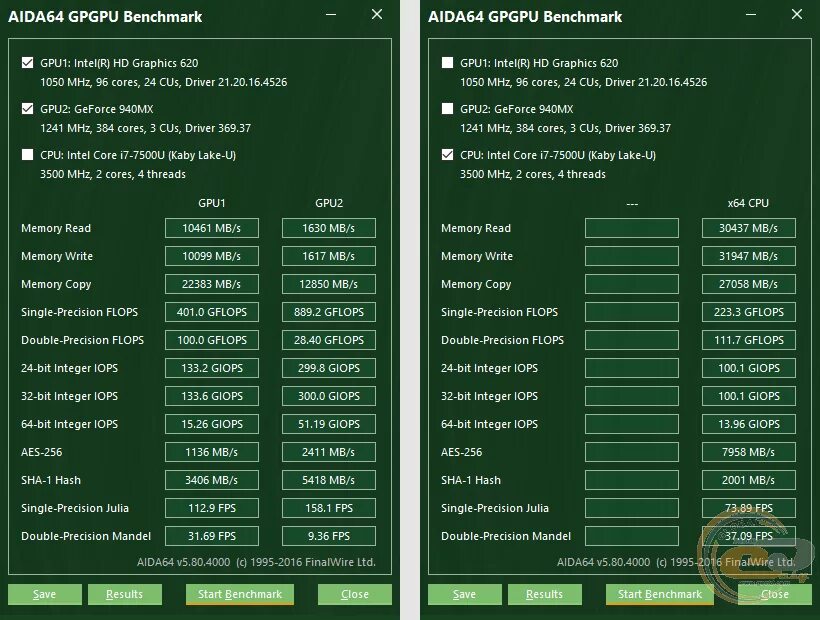Click empty AES-256 field in right window
This screenshot has width=820, height=620.
click(632, 452)
